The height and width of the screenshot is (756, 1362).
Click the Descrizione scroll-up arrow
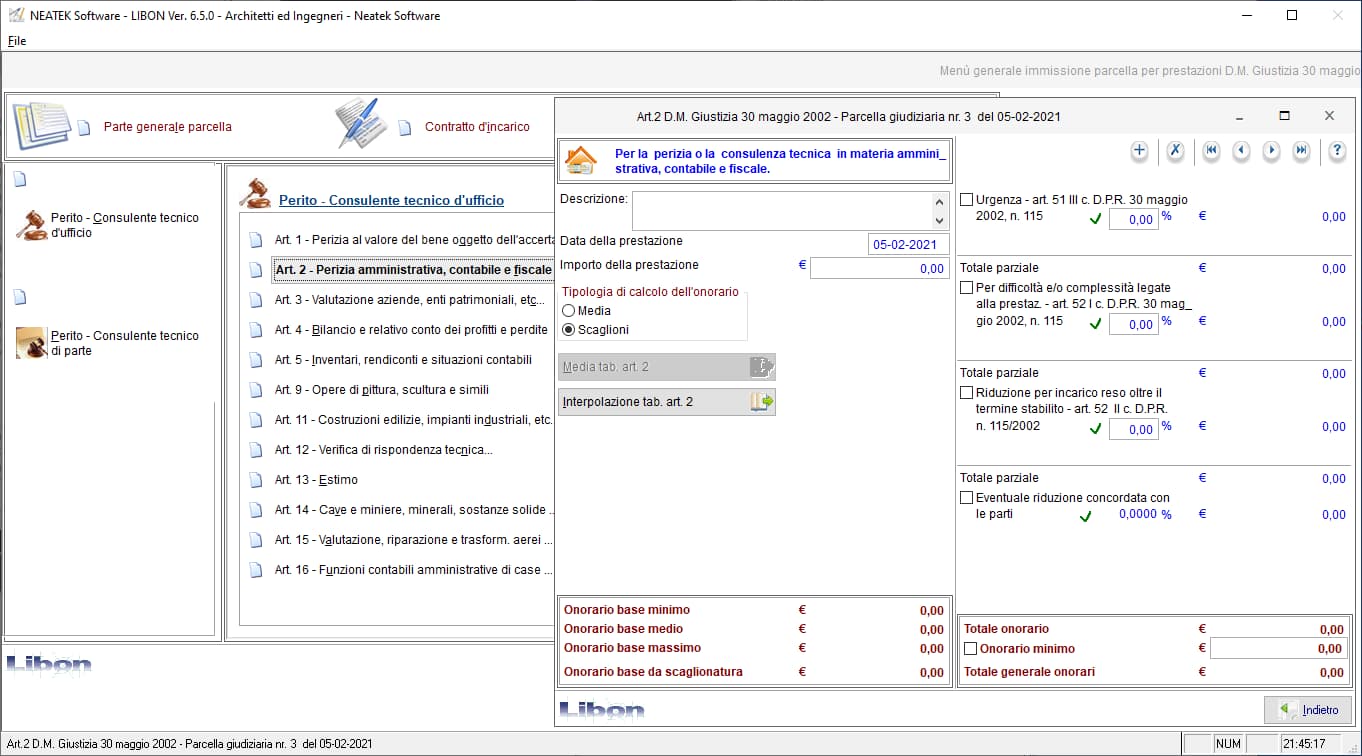pos(939,202)
